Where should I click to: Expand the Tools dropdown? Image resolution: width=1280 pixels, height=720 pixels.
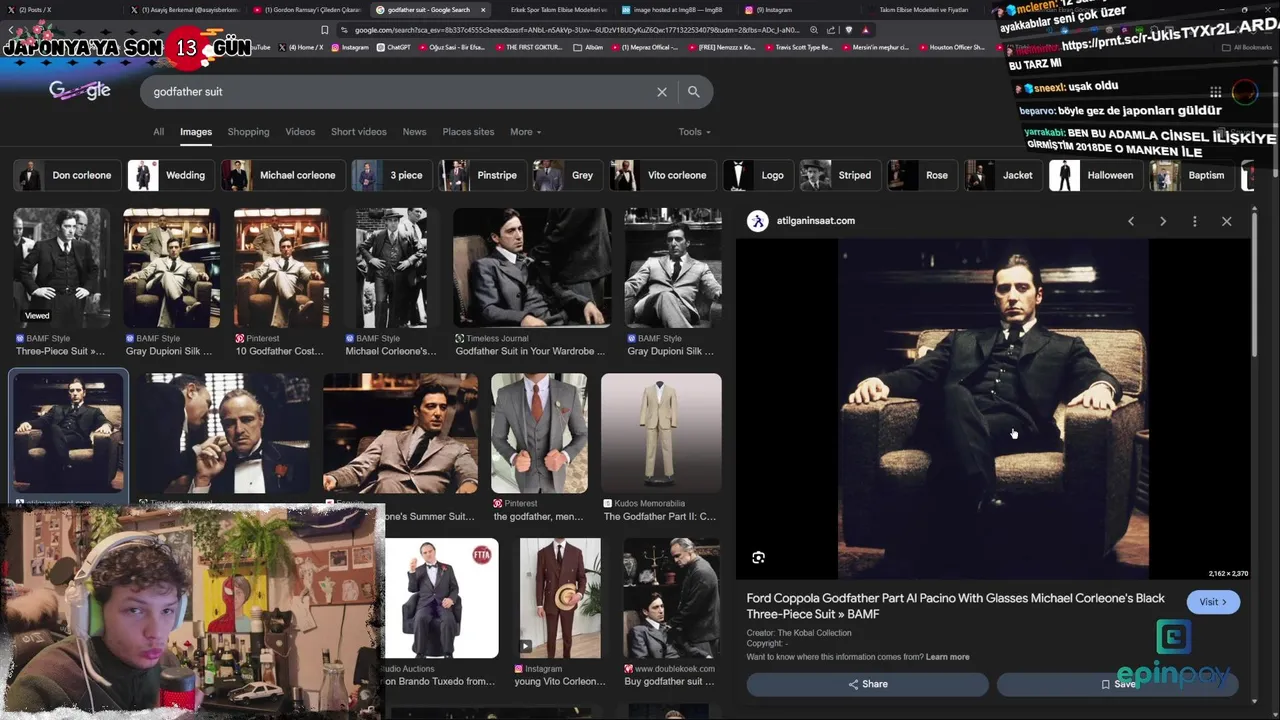[694, 132]
